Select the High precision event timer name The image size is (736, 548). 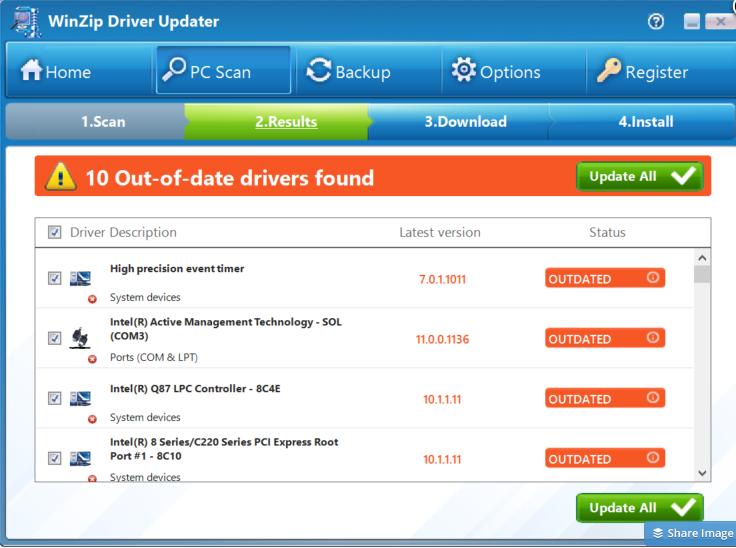tap(177, 269)
